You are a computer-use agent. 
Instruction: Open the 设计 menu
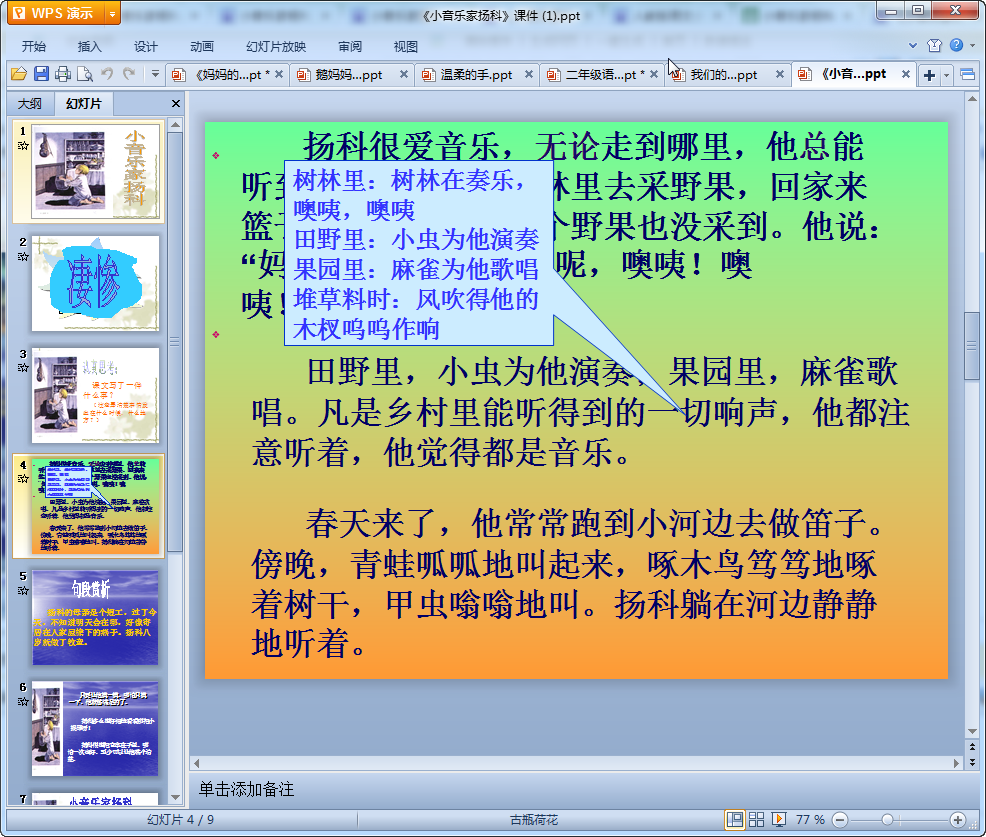click(145, 47)
